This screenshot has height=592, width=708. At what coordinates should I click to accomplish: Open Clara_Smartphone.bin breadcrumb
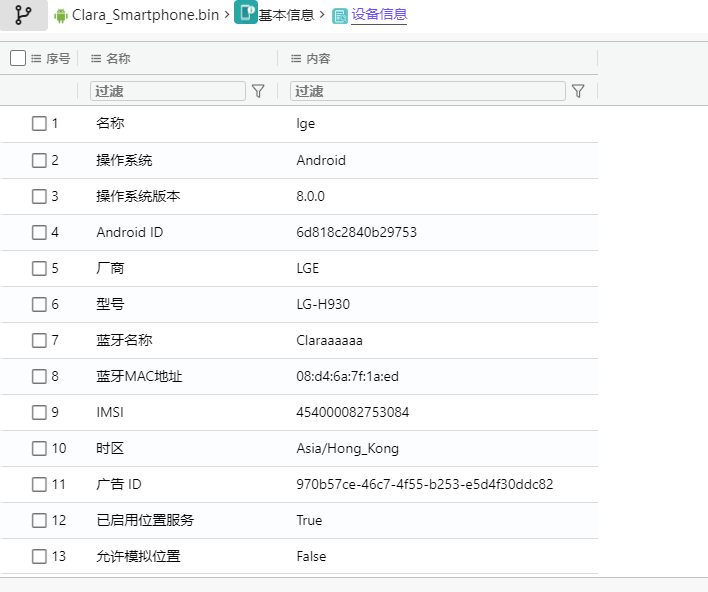click(145, 15)
